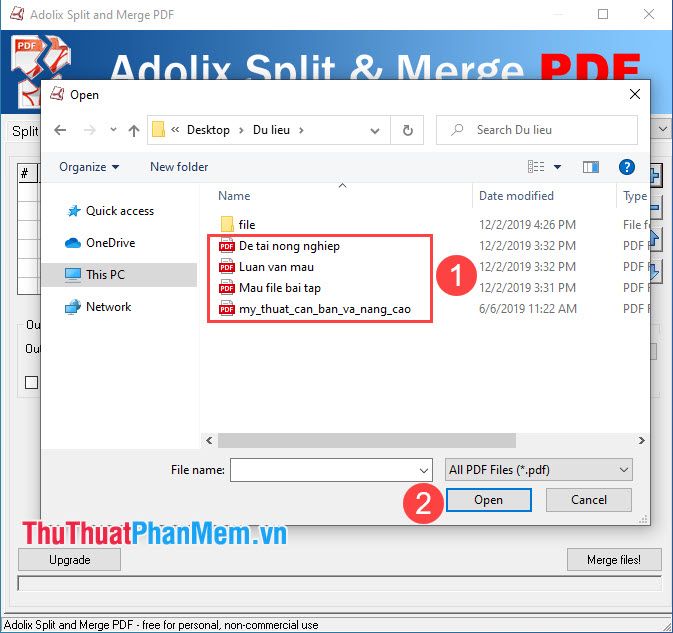Image resolution: width=673 pixels, height=633 pixels.
Task: Click the yellow file folder icon
Action: pyautogui.click(x=227, y=224)
